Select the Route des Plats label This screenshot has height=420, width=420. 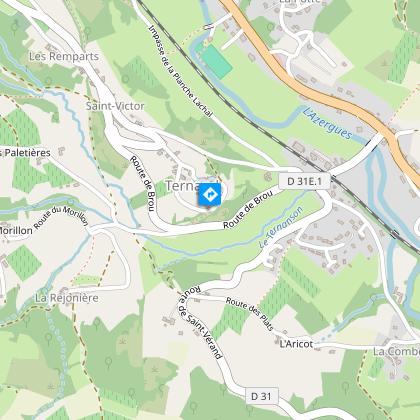(250, 314)
